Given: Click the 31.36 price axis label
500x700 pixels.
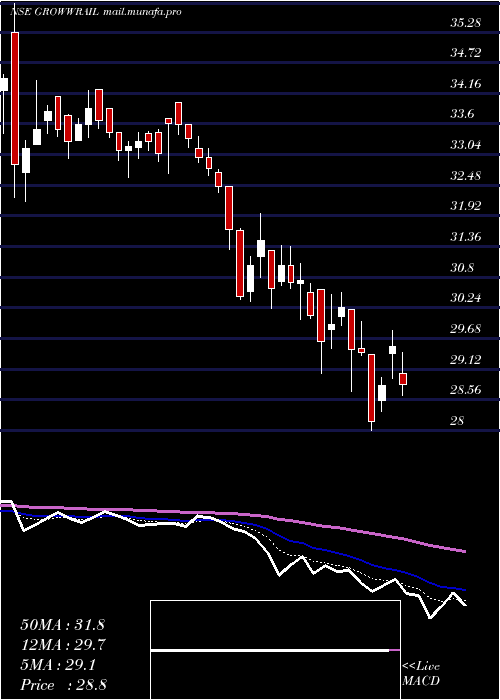Looking at the screenshot, I should click(466, 237).
